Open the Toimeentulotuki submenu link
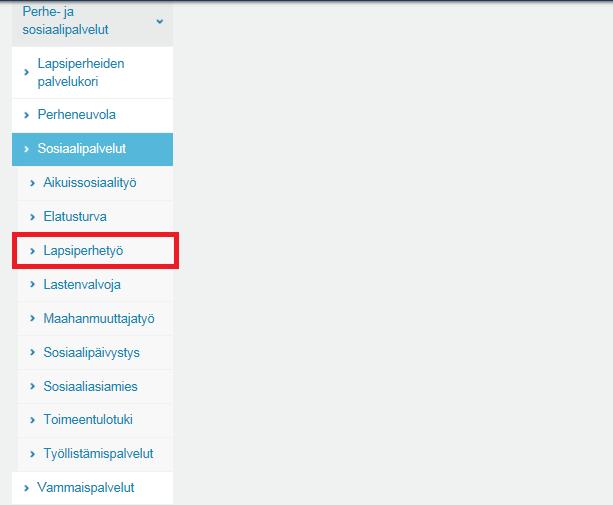This screenshot has height=505, width=613. 88,419
